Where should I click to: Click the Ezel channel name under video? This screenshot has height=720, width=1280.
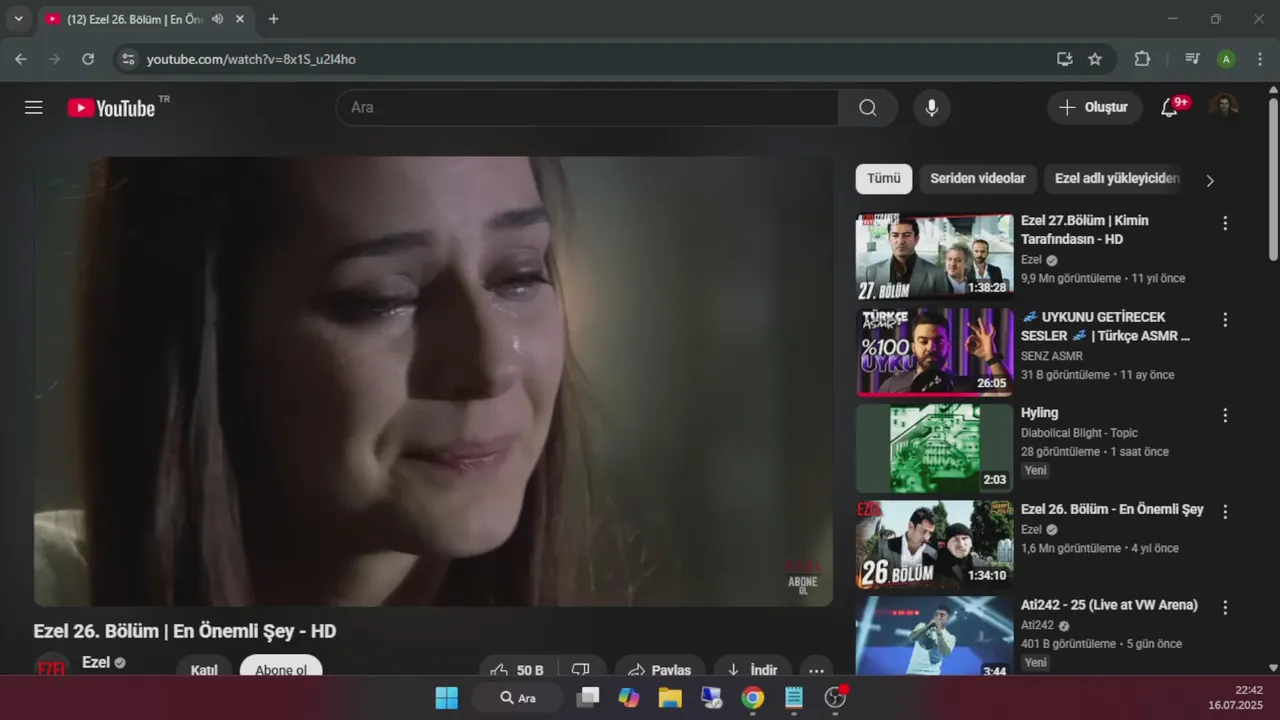click(96, 662)
